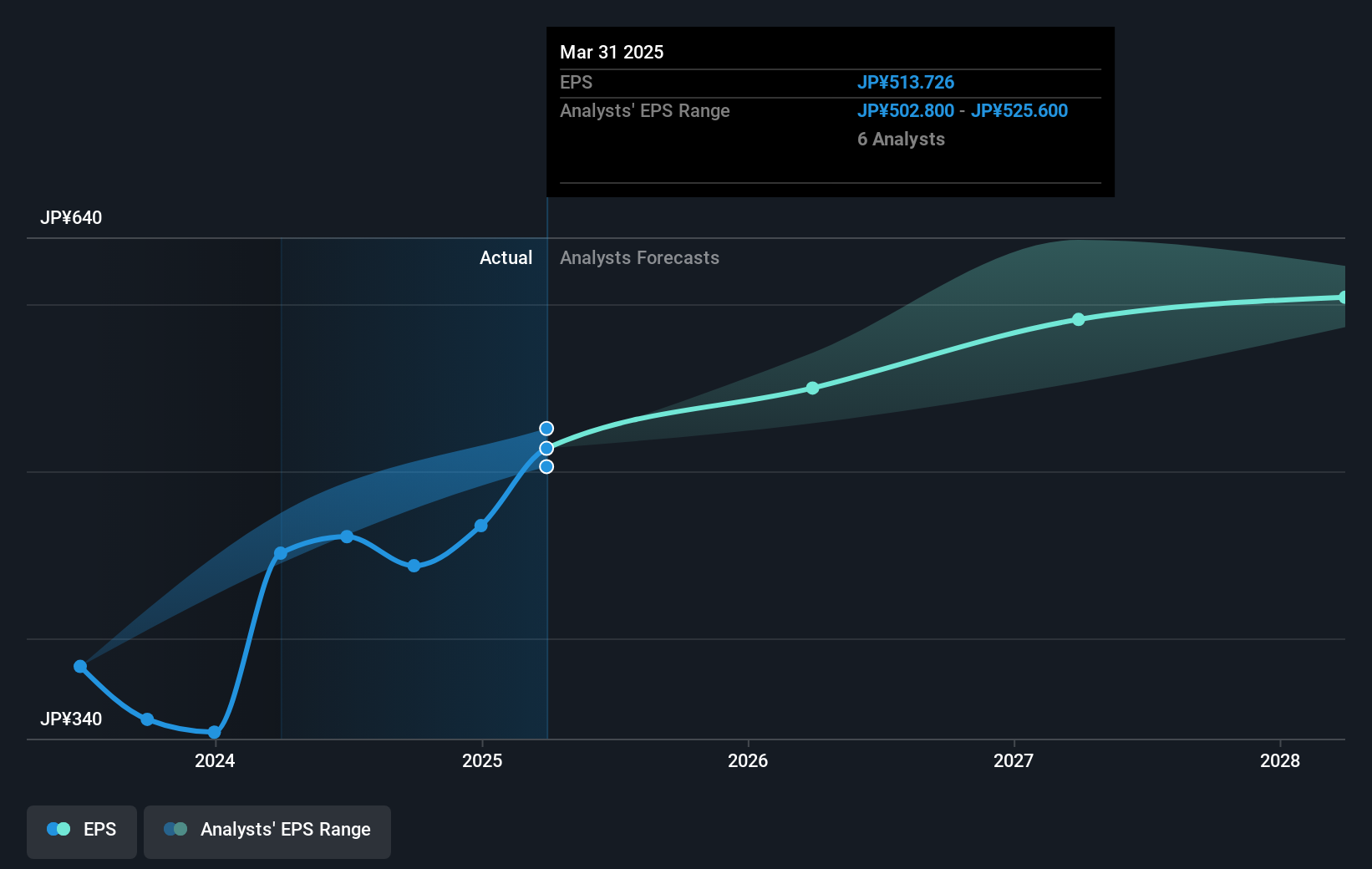
Task: Toggle the upper EPS range marker at Mar 2025
Action: tap(547, 428)
